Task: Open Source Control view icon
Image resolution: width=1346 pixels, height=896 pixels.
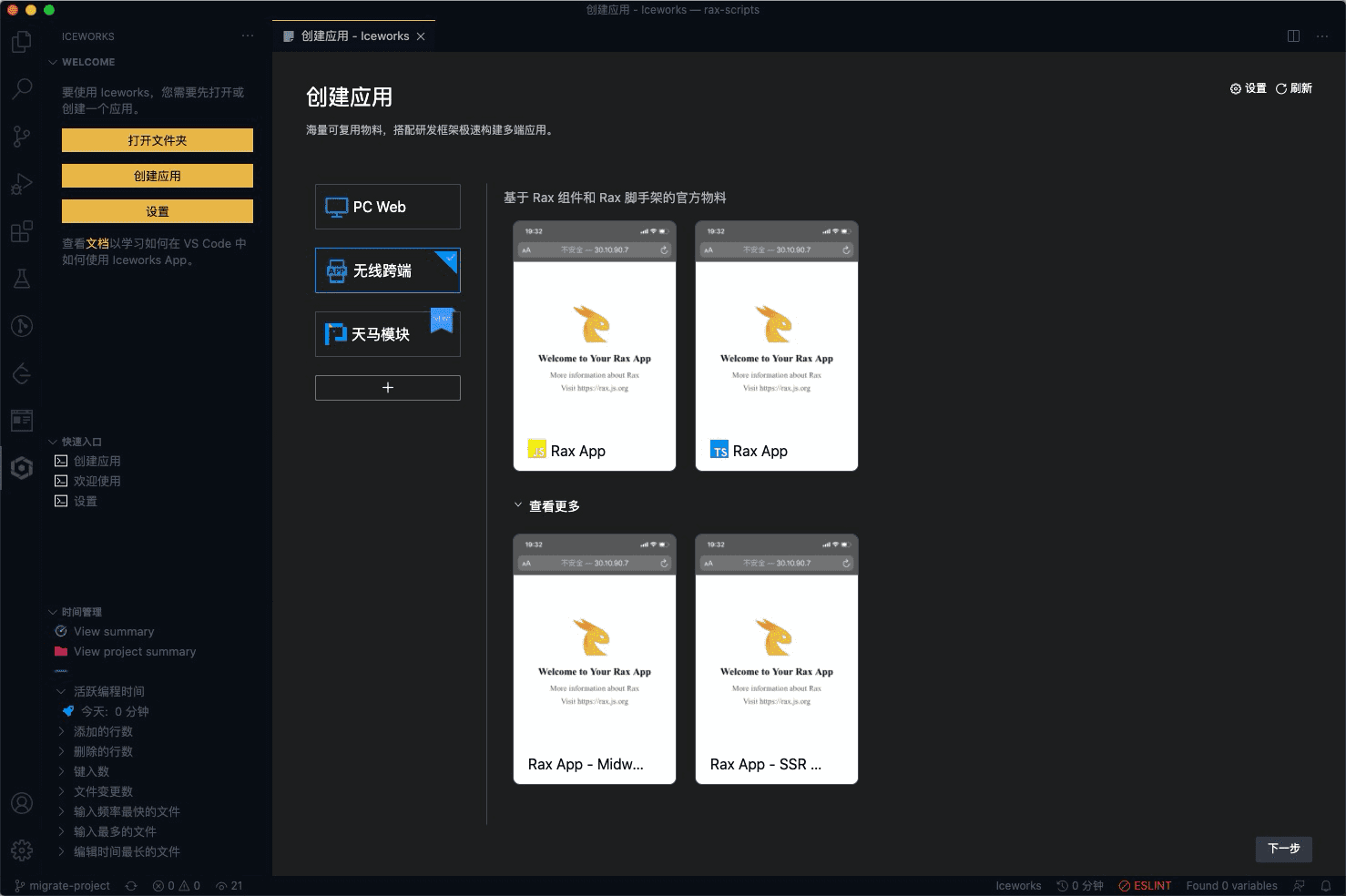Action: (22, 137)
